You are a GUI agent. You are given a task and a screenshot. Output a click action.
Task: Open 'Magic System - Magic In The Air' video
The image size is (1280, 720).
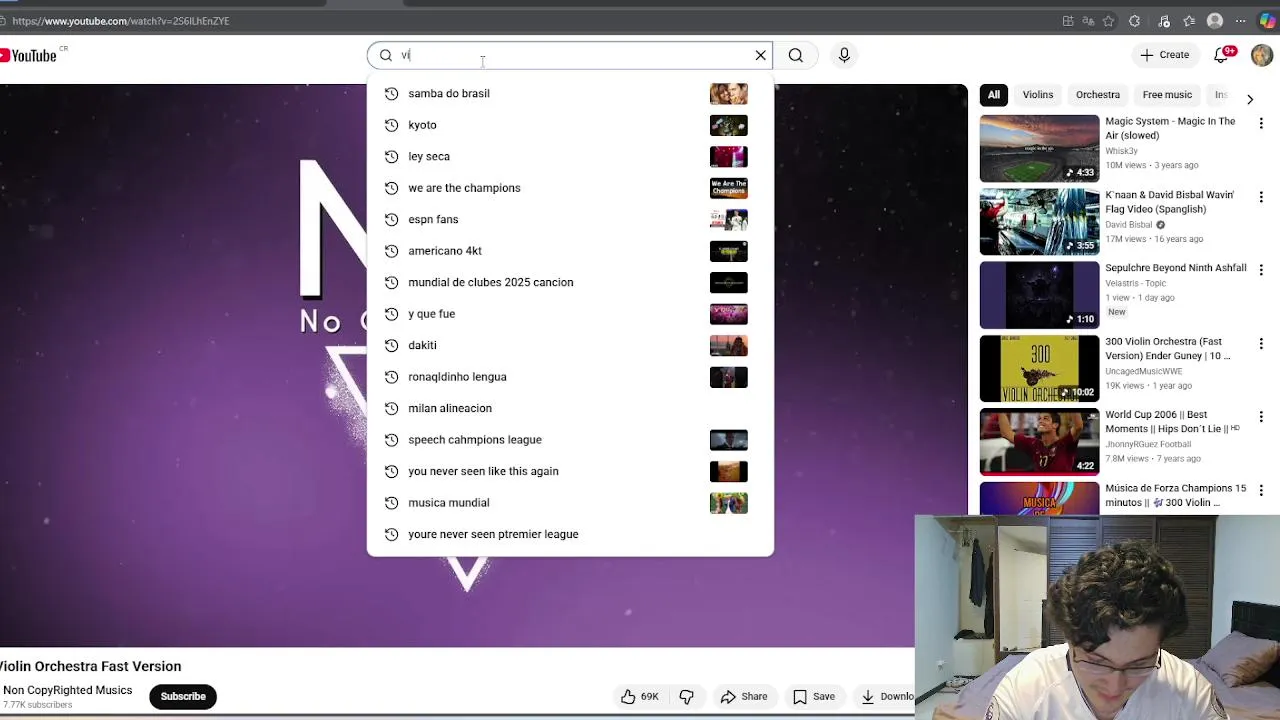(1170, 128)
